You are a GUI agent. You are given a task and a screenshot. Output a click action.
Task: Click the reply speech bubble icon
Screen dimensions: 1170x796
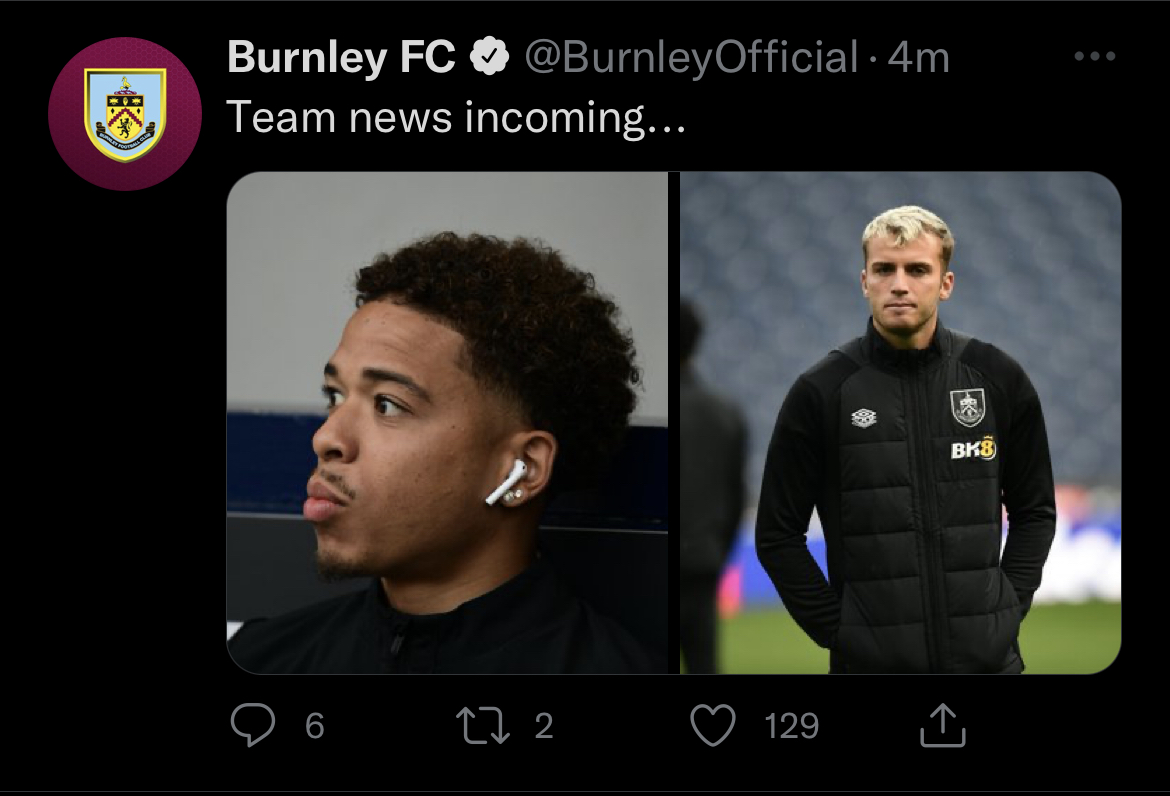pyautogui.click(x=252, y=725)
